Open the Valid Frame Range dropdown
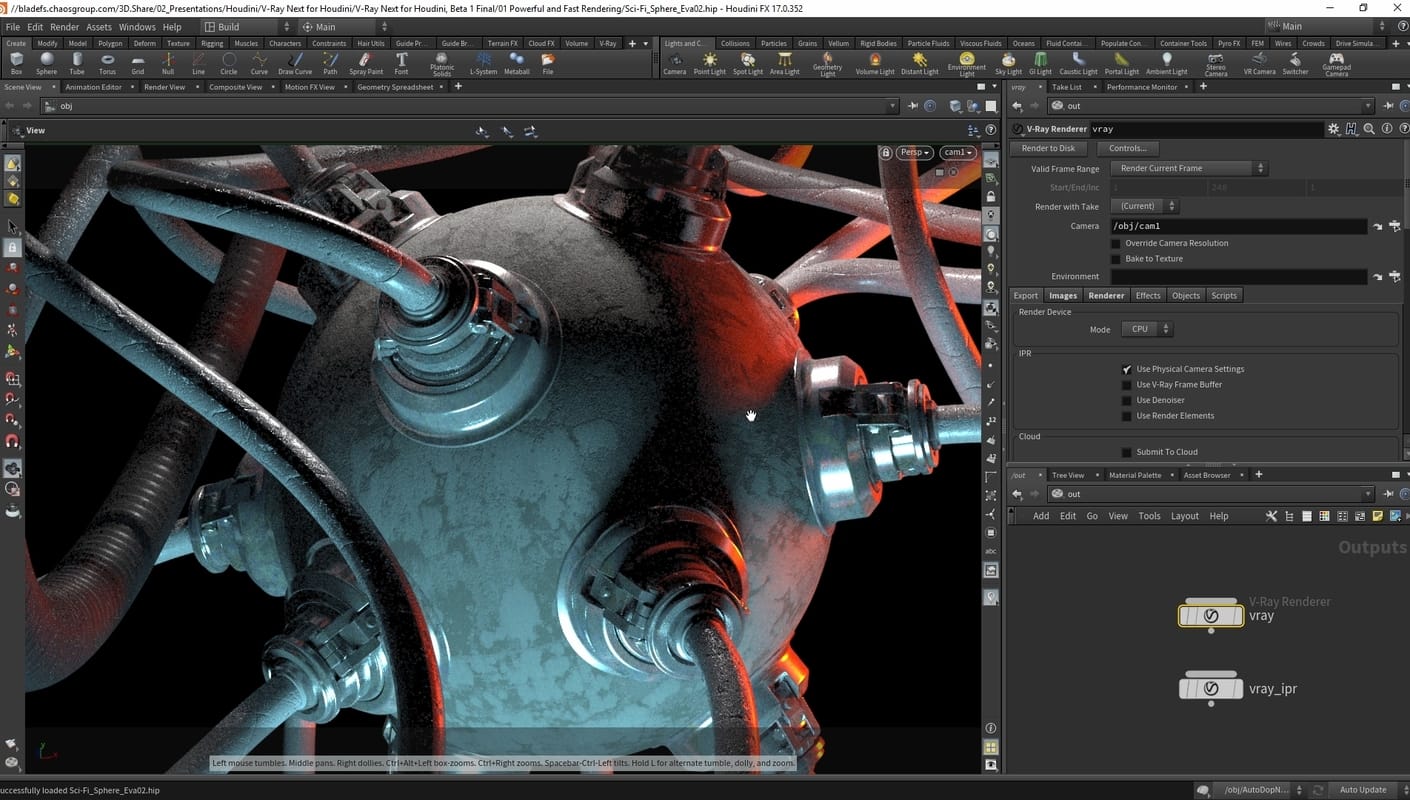 [x=1189, y=169]
